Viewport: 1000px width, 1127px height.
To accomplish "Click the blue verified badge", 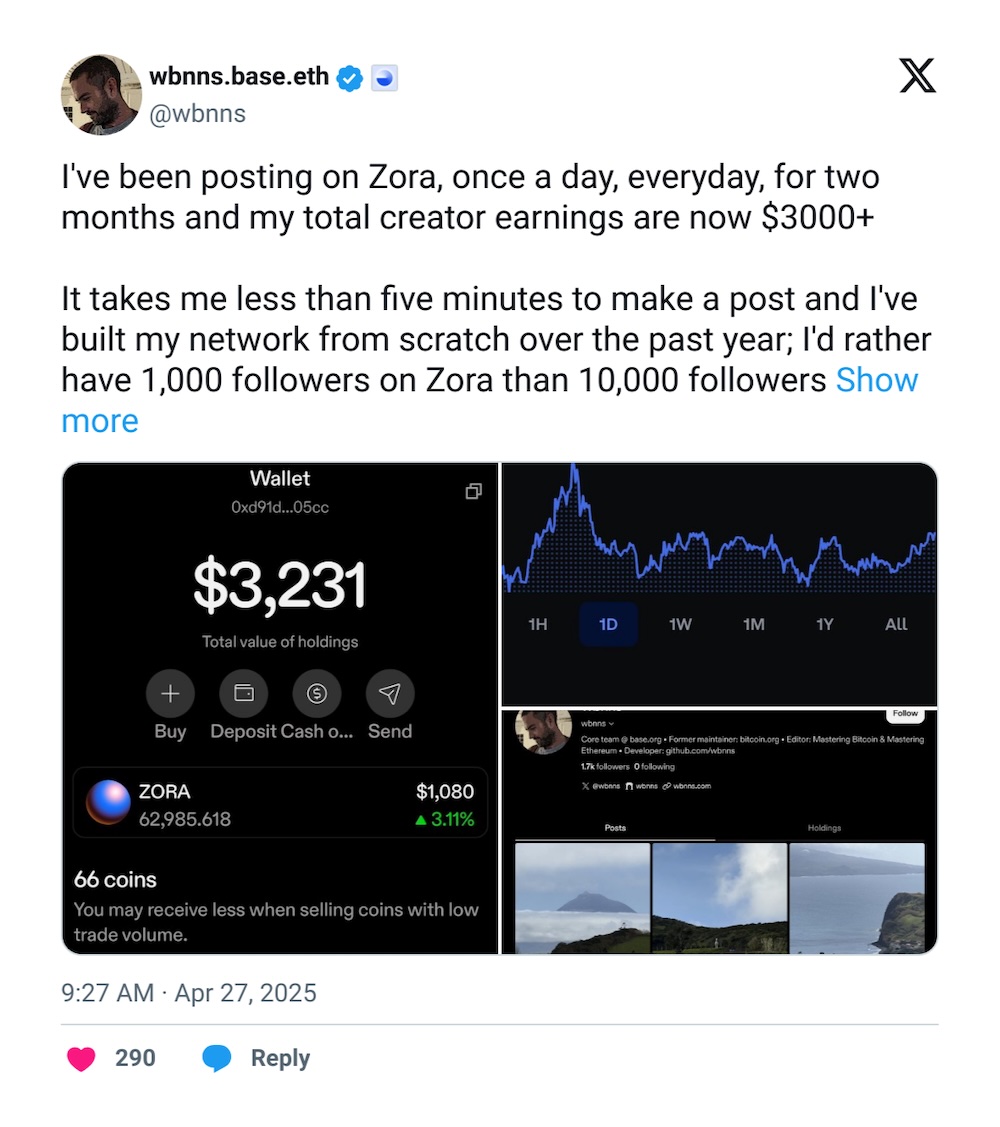I will pyautogui.click(x=349, y=78).
